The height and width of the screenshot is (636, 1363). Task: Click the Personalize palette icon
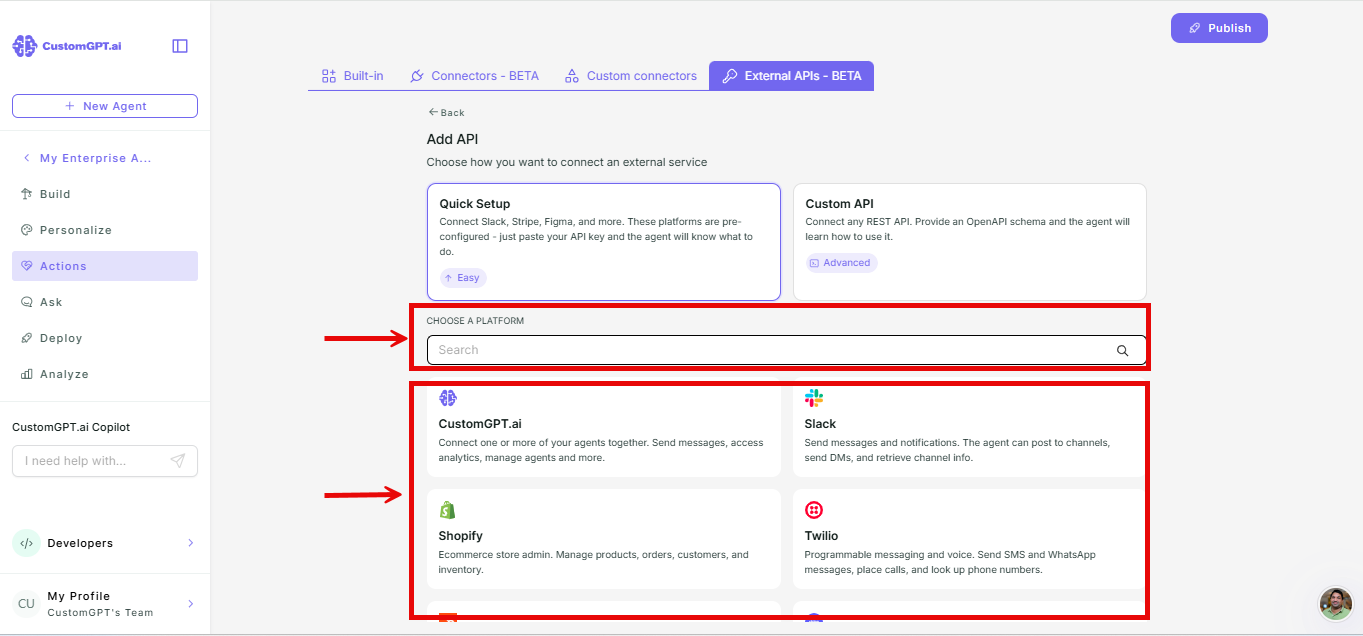coord(27,230)
